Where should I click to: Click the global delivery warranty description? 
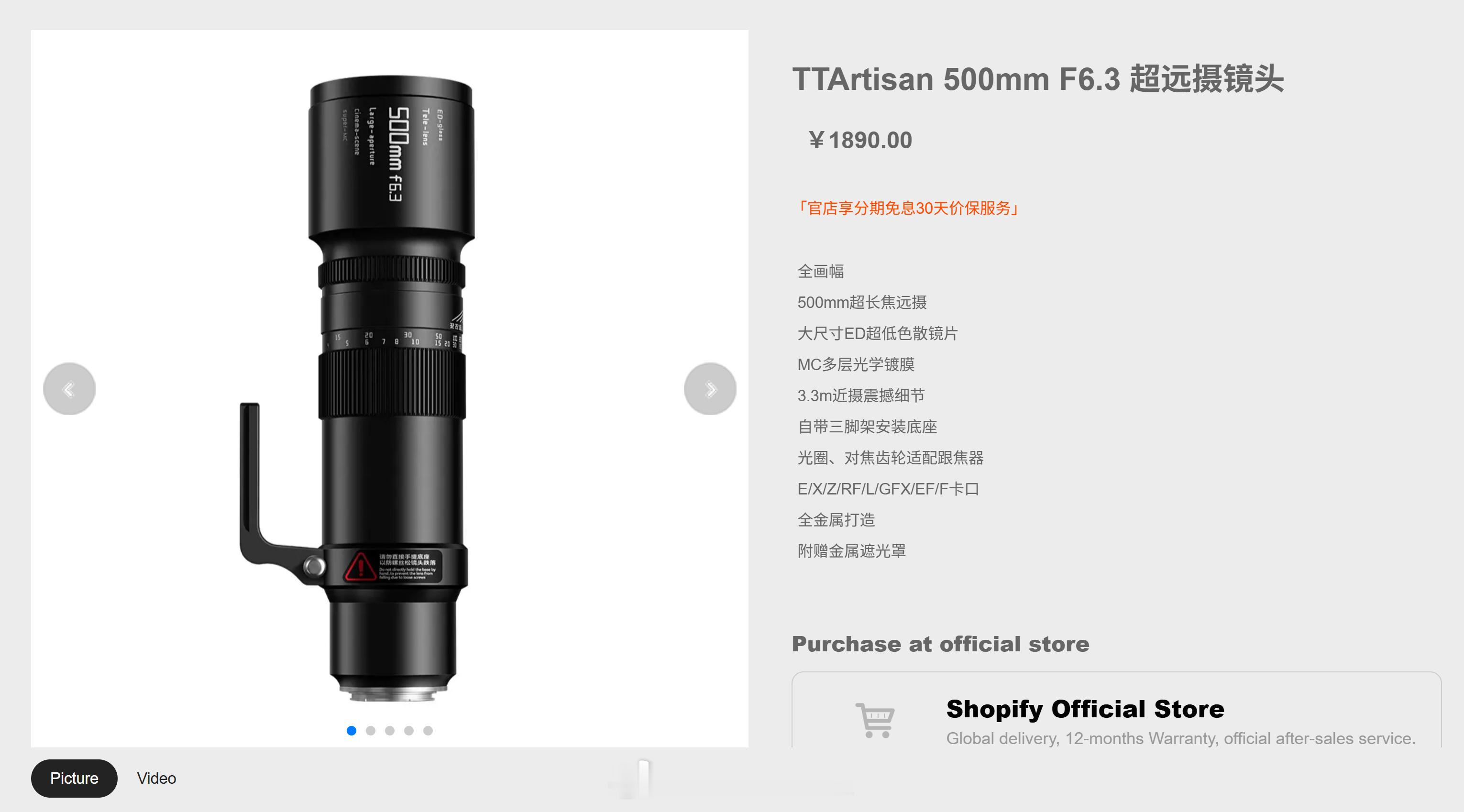(1180, 738)
